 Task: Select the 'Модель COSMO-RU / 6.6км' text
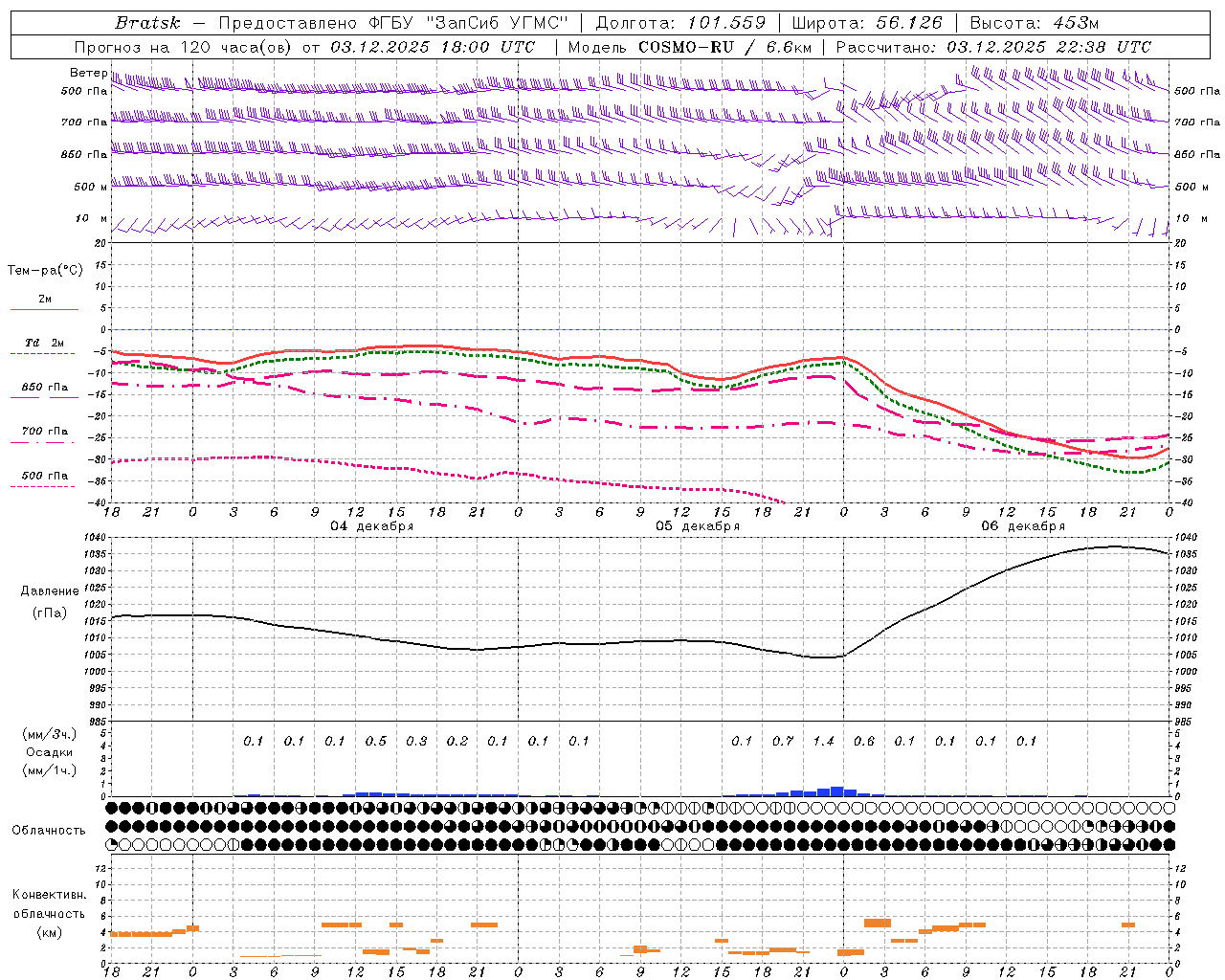click(690, 47)
